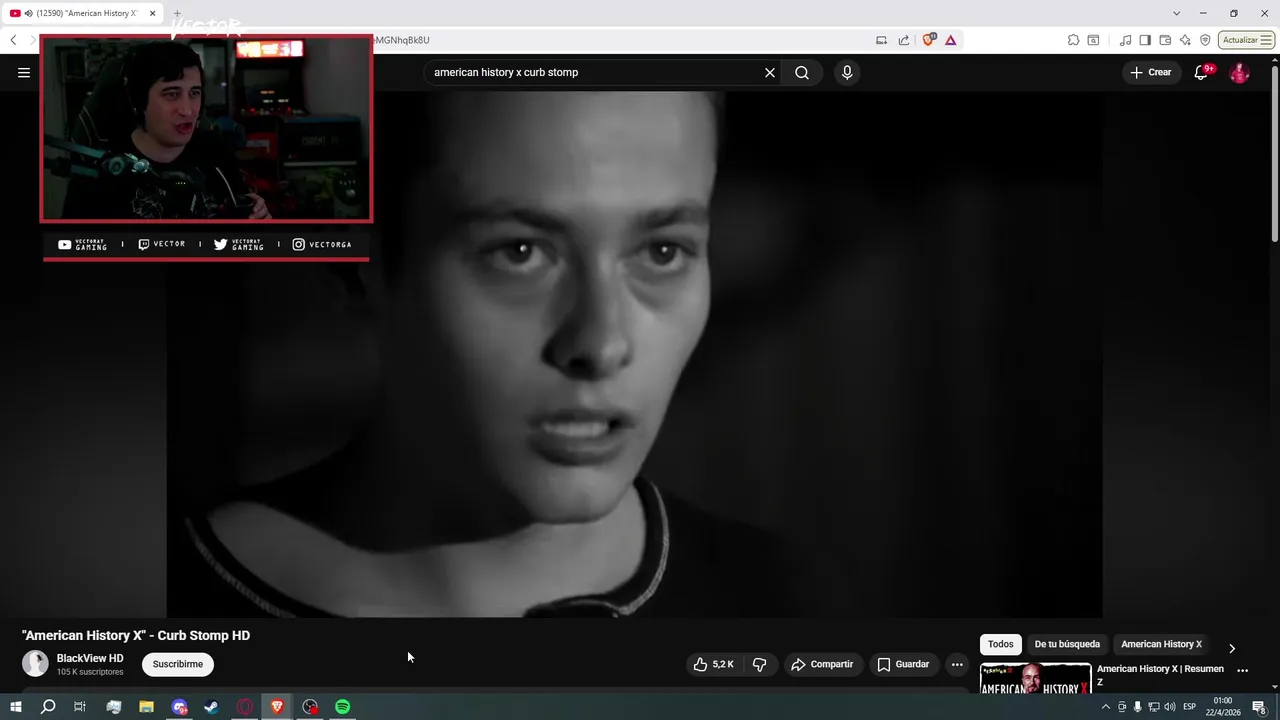Screen dimensions: 1280x720
Task: Open the music note playlist icon
Action: [1126, 40]
